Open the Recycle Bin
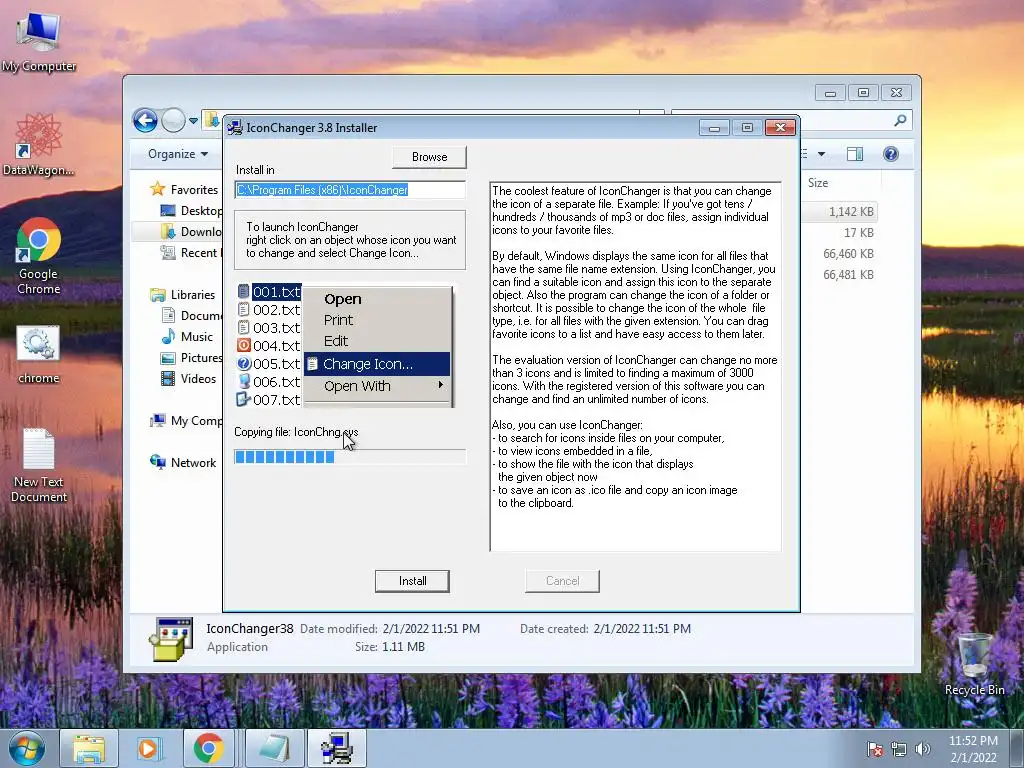Image resolution: width=1024 pixels, height=768 pixels. (x=974, y=664)
